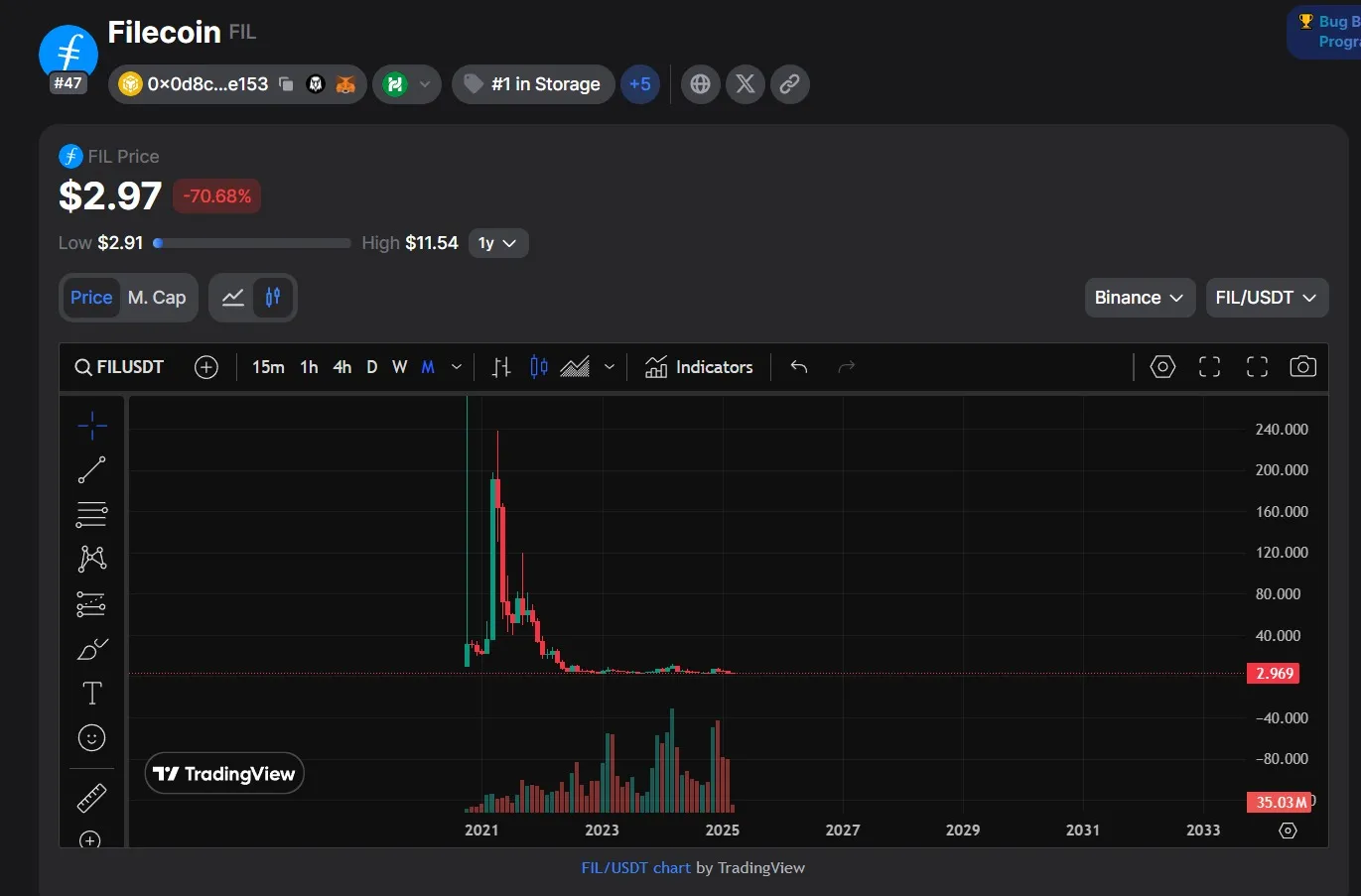Select the 4h timeframe

pos(341,367)
